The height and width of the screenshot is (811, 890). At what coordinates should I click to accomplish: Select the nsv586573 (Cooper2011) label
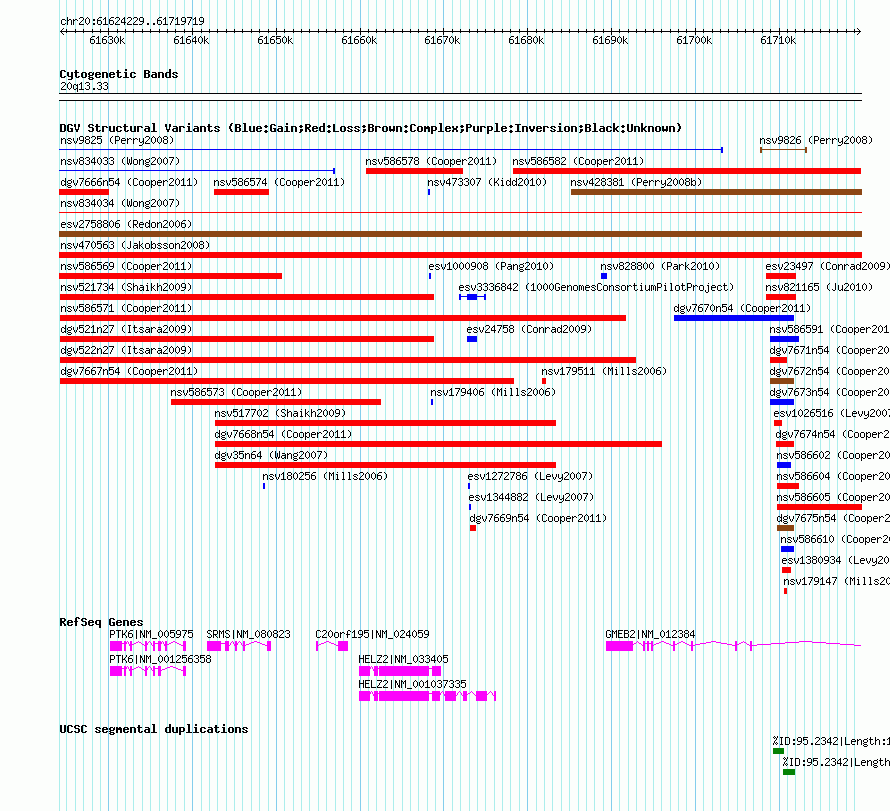236,392
